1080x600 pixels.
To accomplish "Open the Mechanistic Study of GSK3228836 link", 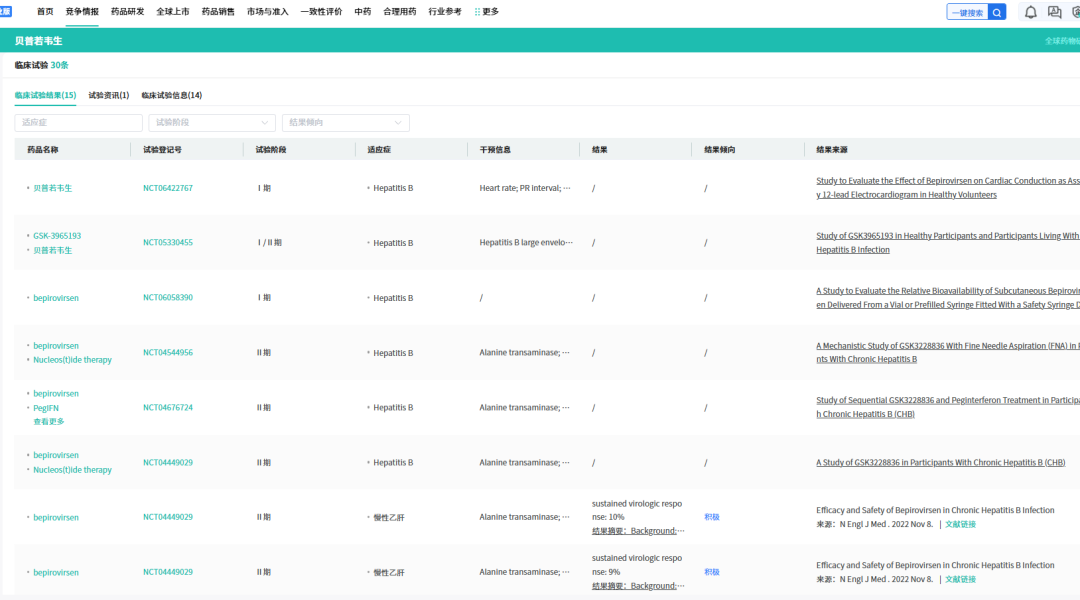I will tap(948, 352).
